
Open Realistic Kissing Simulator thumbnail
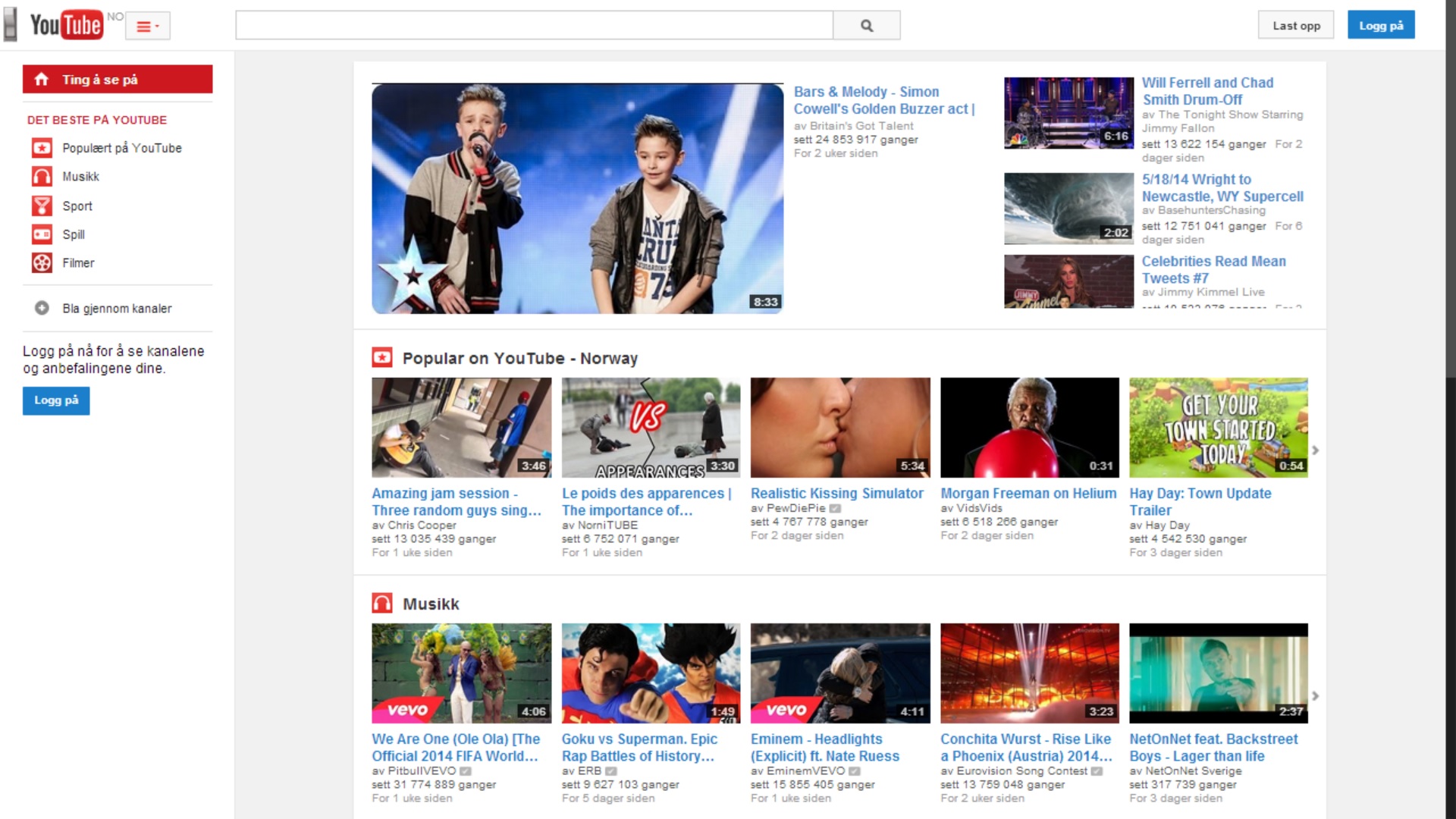click(840, 427)
